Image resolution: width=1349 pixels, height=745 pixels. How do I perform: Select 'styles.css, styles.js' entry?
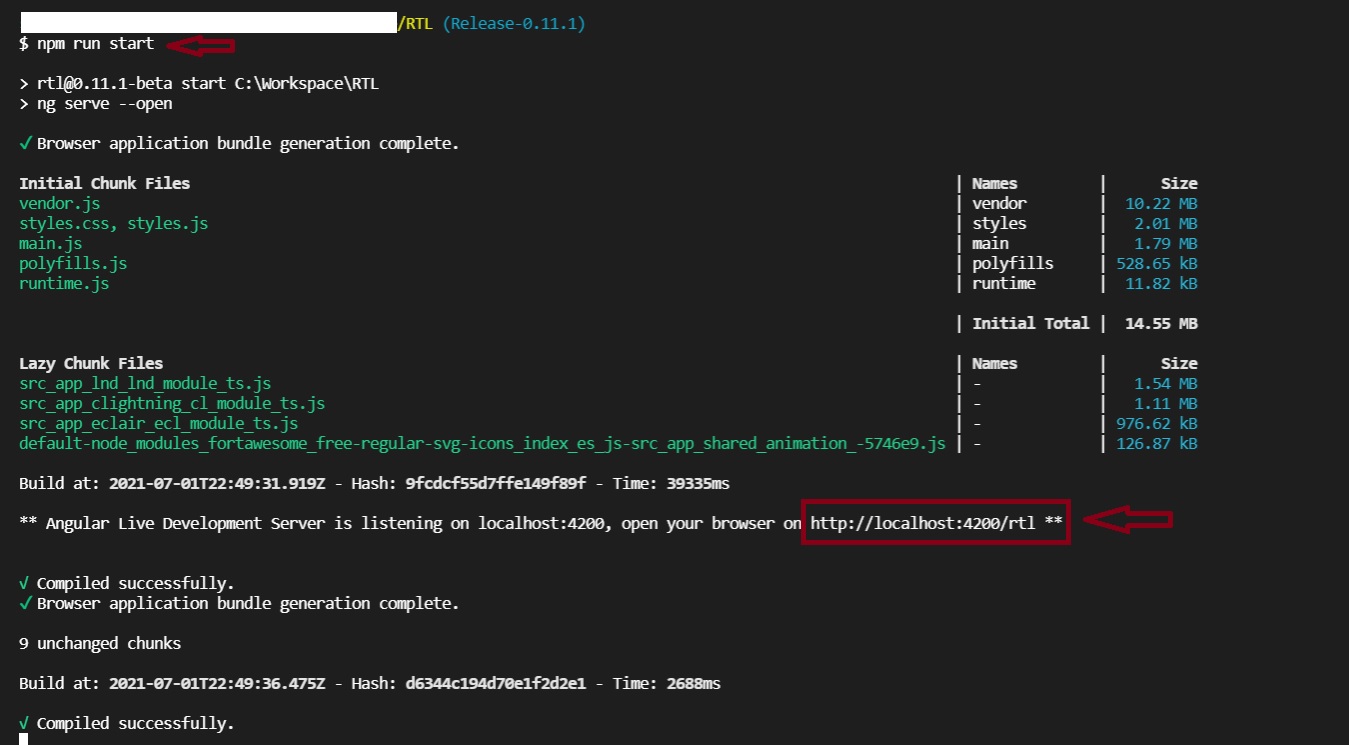pos(113,223)
